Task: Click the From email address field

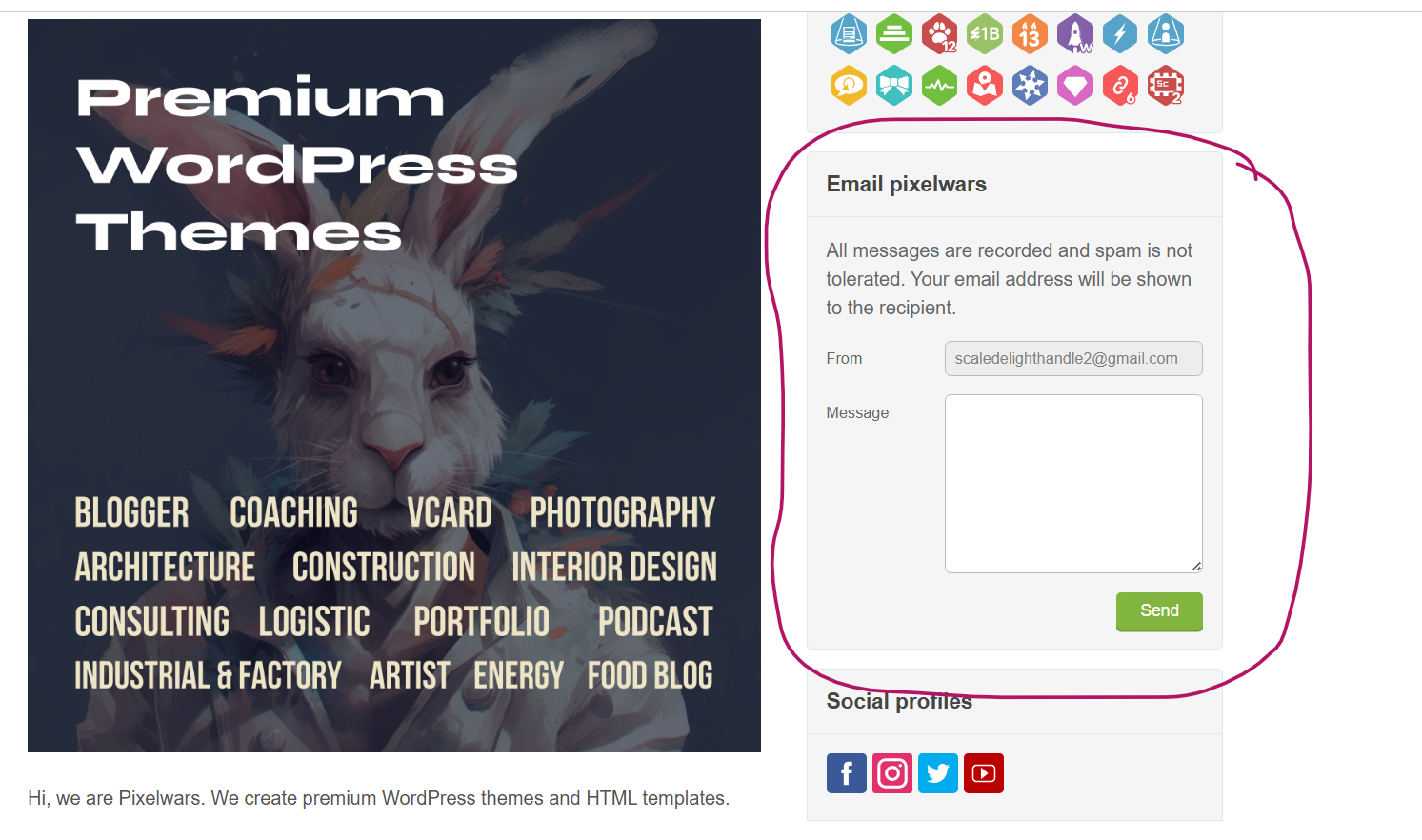Action: [x=1073, y=359]
